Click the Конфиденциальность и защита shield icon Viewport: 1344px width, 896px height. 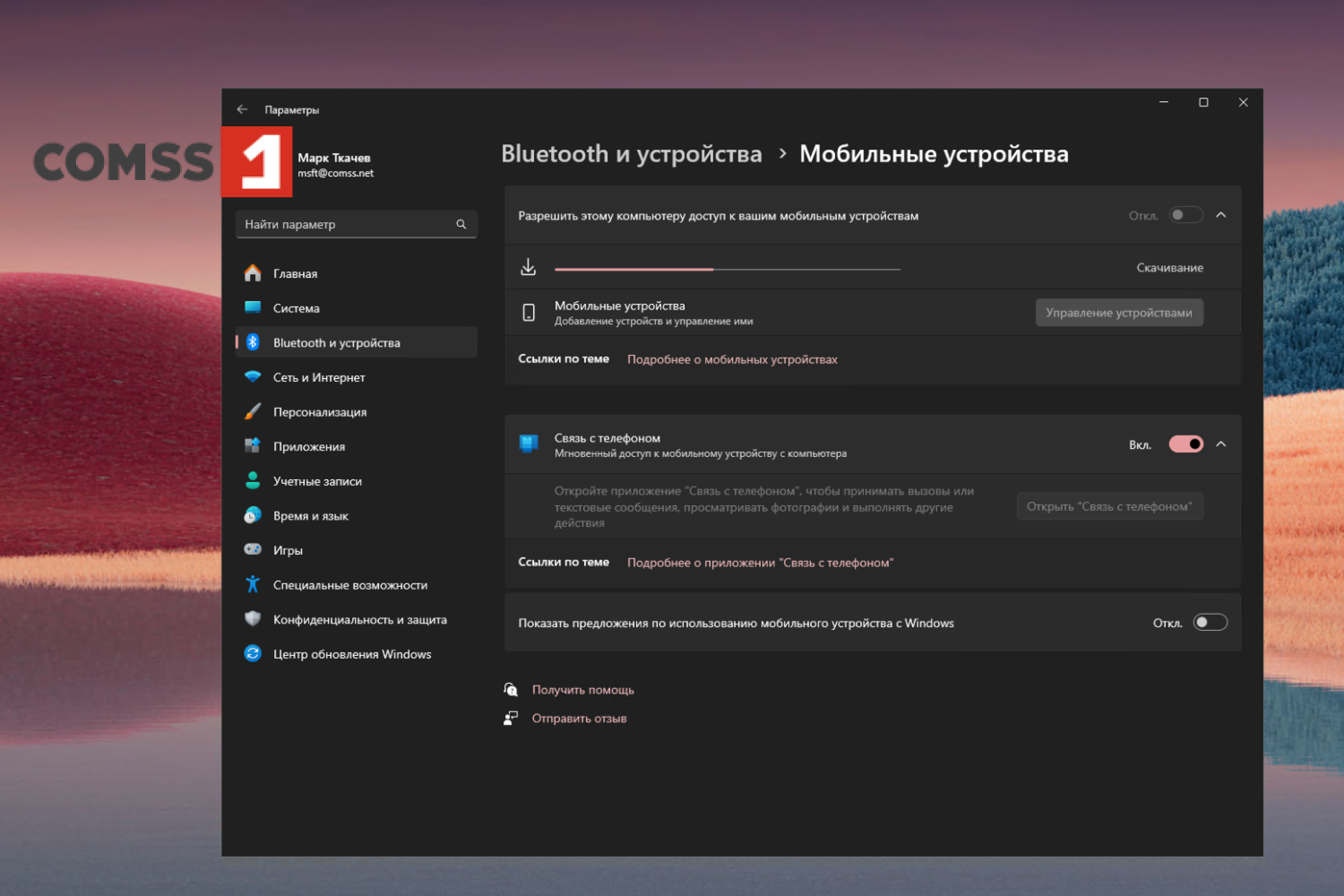tap(253, 619)
